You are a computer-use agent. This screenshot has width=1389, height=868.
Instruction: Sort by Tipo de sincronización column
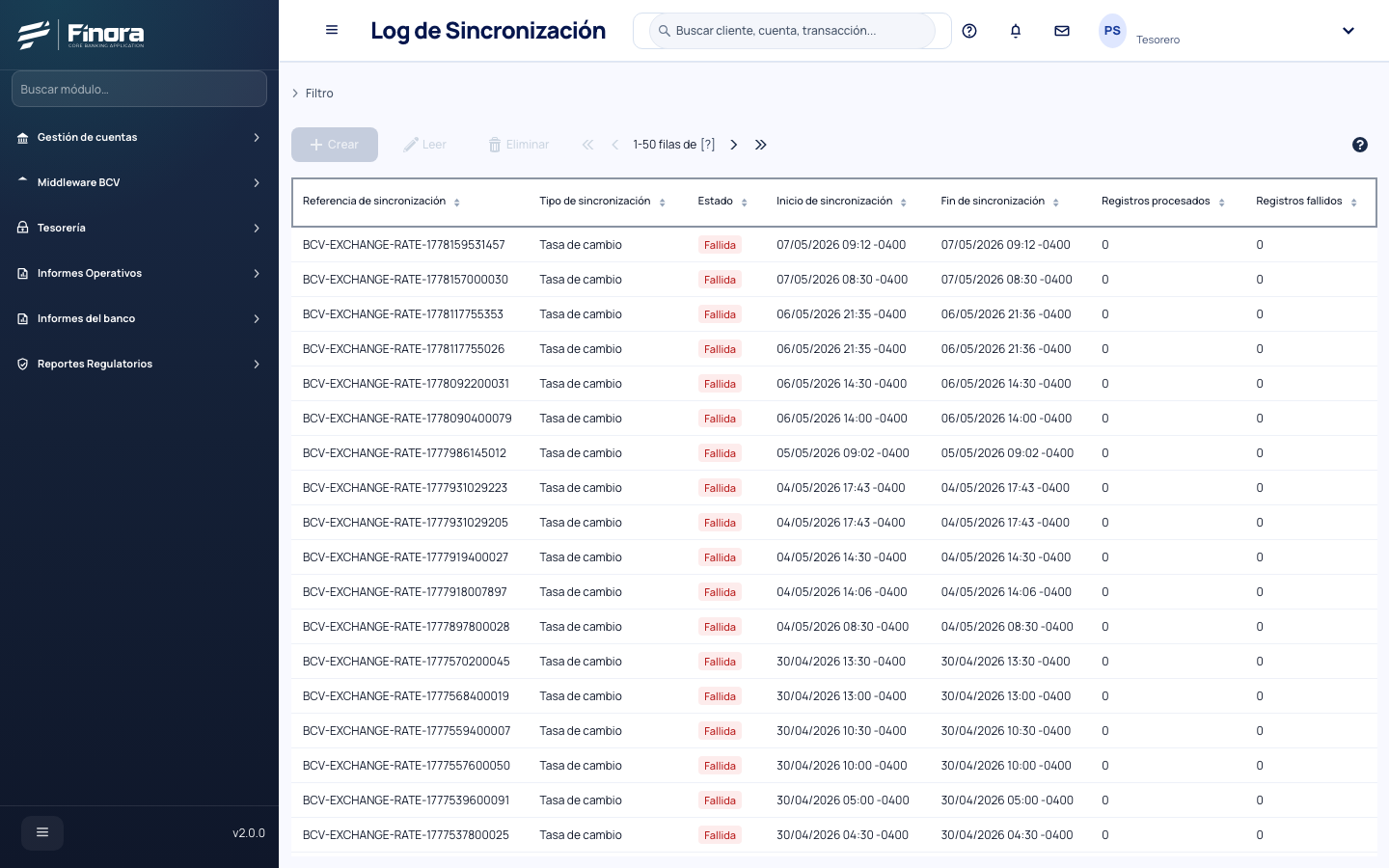pyautogui.click(x=663, y=203)
